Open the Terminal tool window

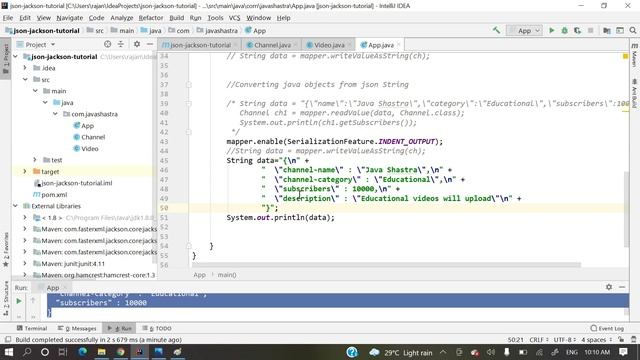pos(32,328)
